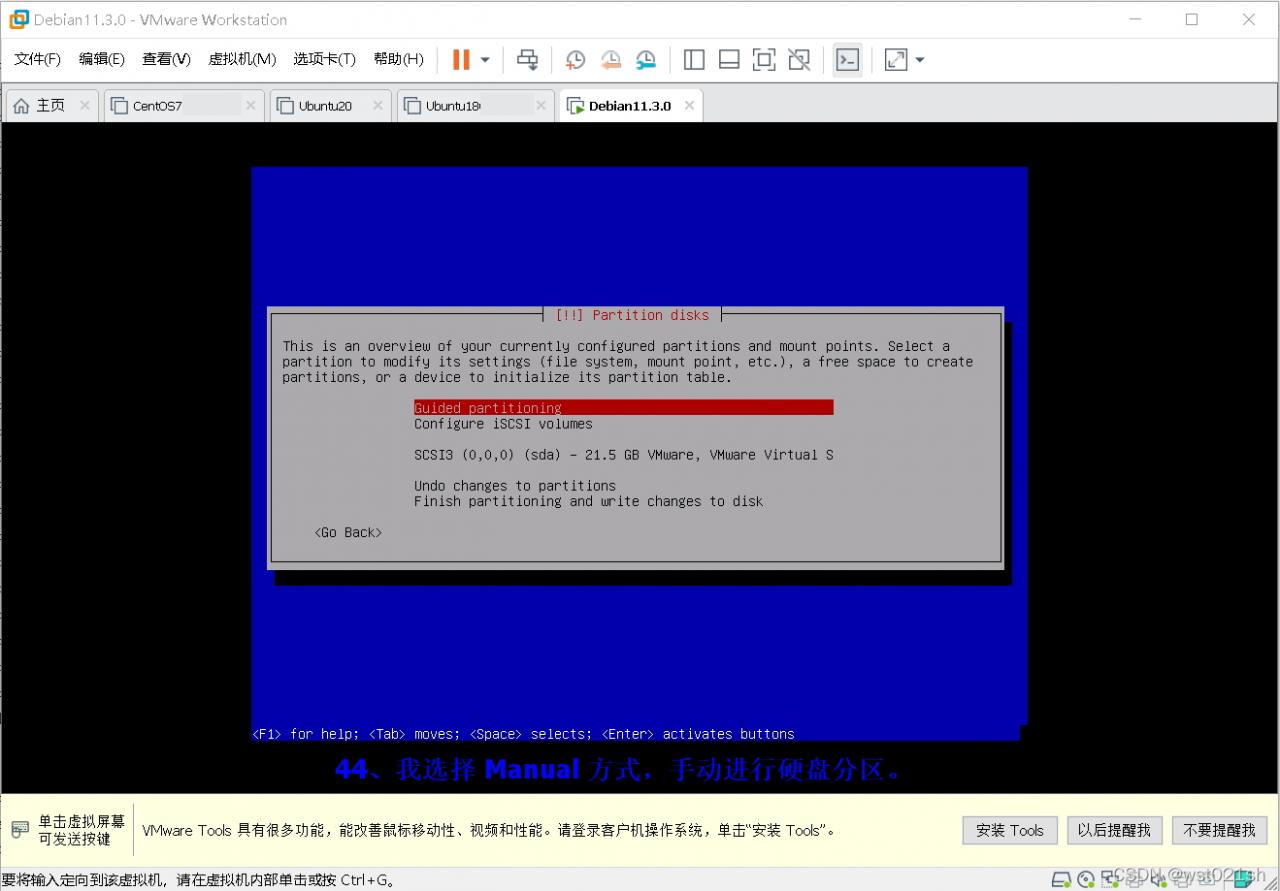Click the VM icon on Ubuntu18 tab
The height and width of the screenshot is (891, 1280).
coord(412,105)
